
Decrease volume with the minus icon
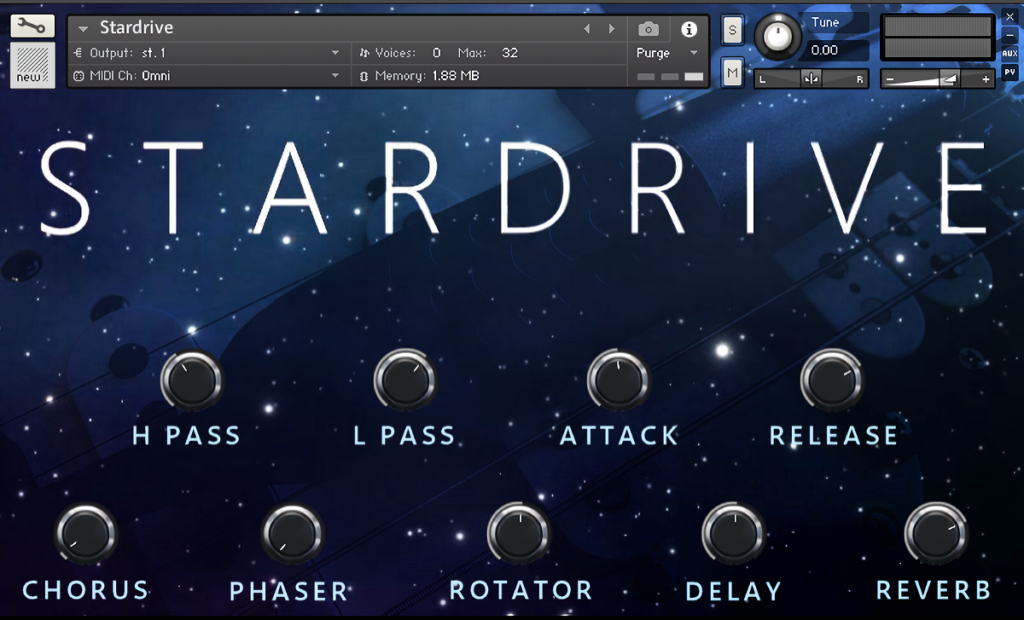pos(889,80)
